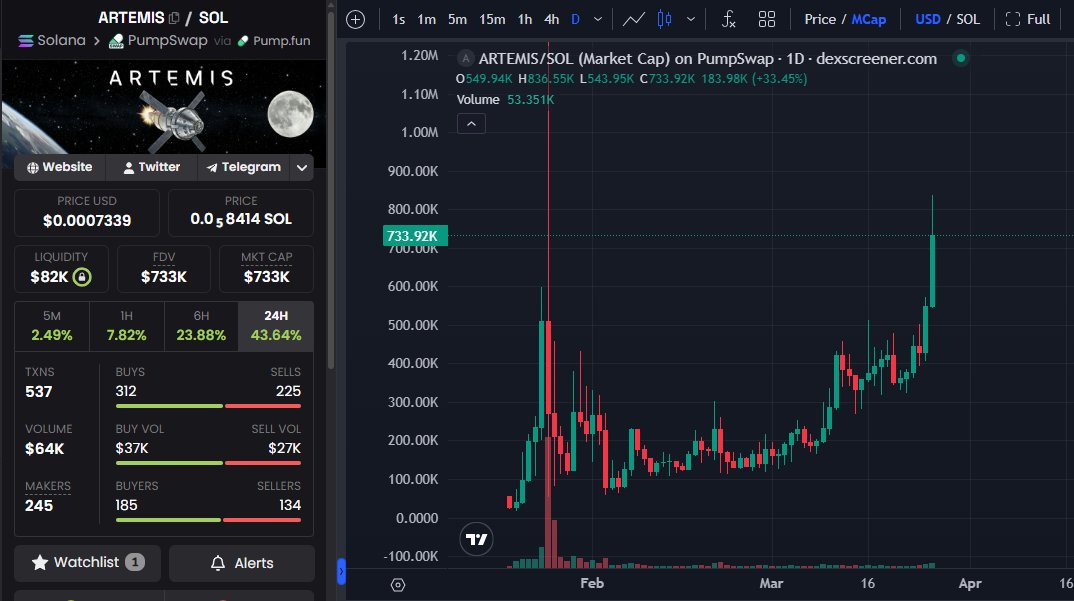This screenshot has height=601, width=1074.
Task: Click the Solana chain link
Action: click(x=52, y=40)
